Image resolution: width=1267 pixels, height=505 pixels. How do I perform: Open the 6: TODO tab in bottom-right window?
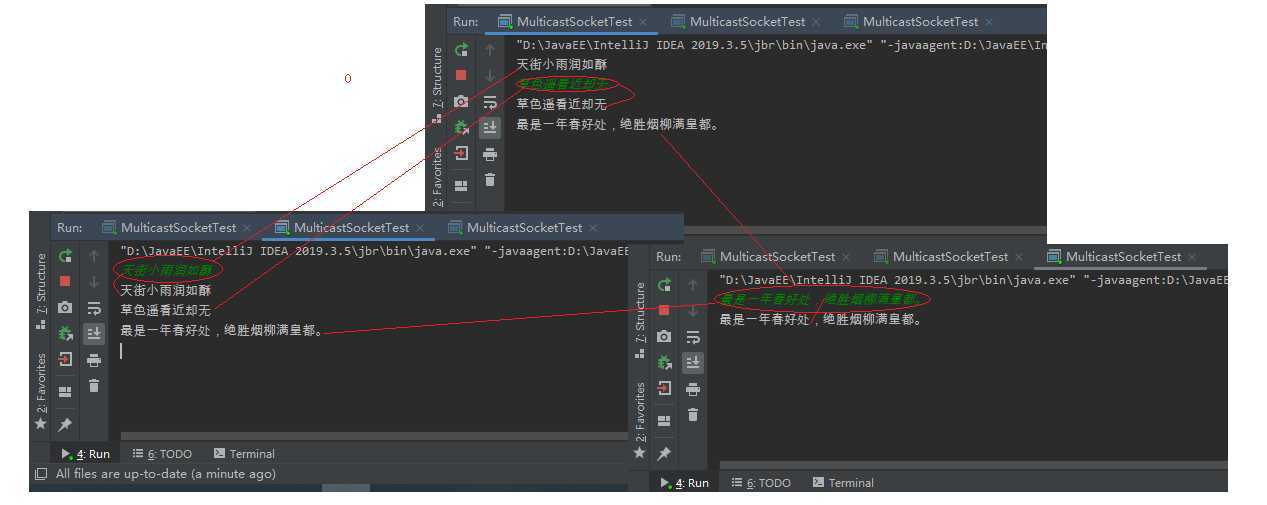[x=761, y=482]
